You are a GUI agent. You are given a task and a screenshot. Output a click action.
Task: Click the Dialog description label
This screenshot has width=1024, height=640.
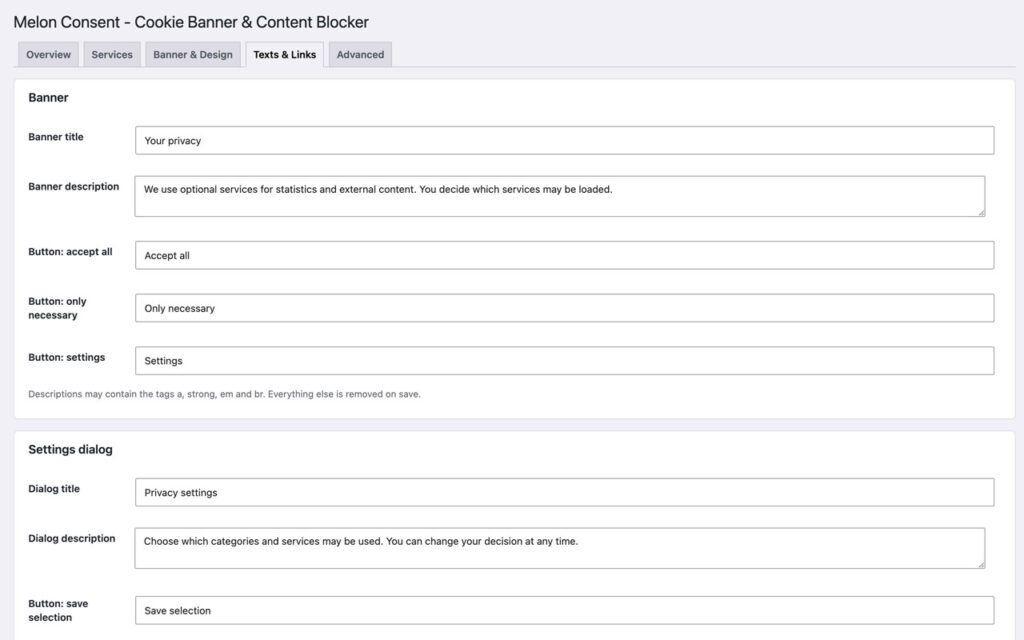tap(72, 538)
